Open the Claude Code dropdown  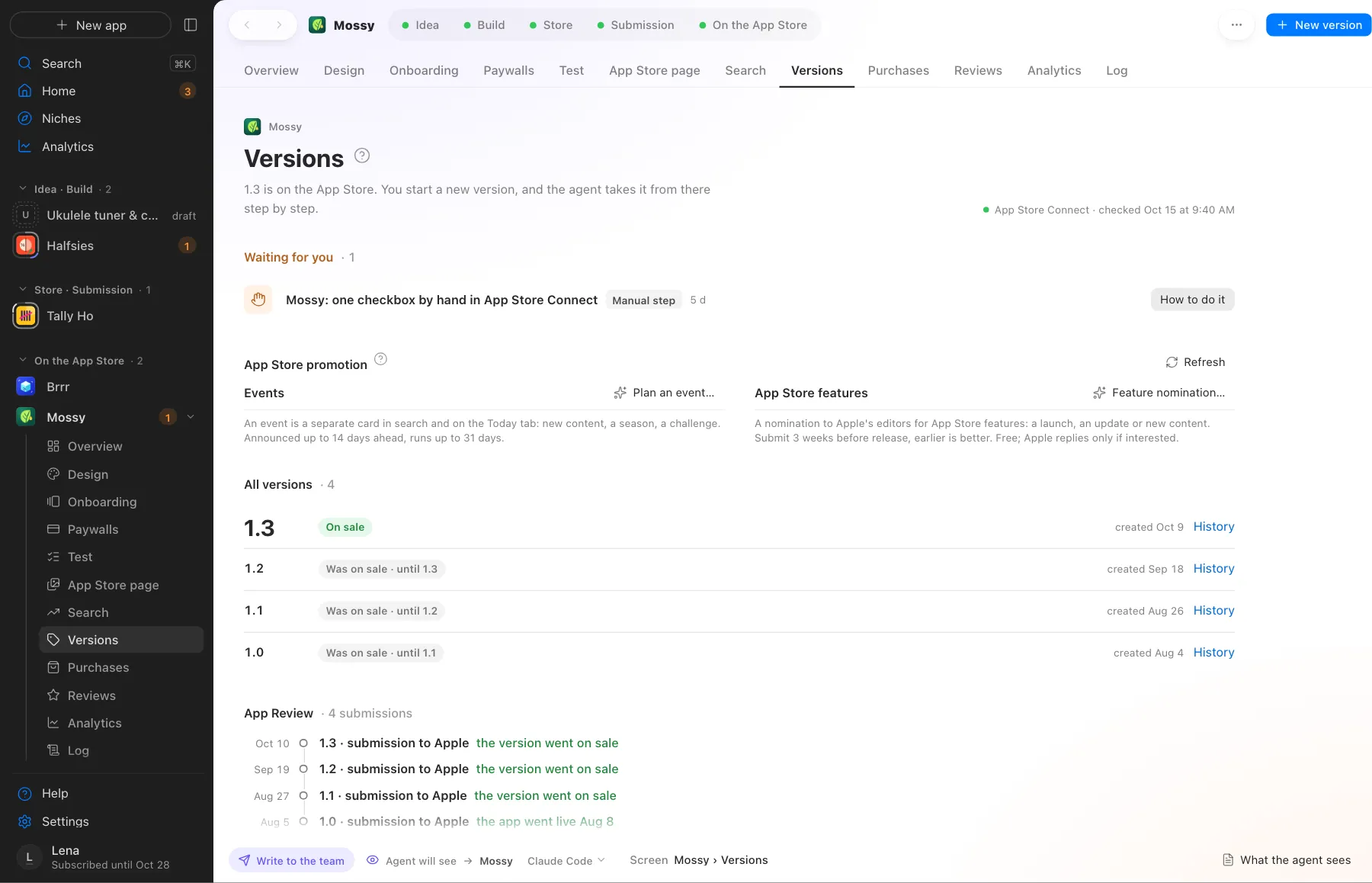click(x=566, y=860)
